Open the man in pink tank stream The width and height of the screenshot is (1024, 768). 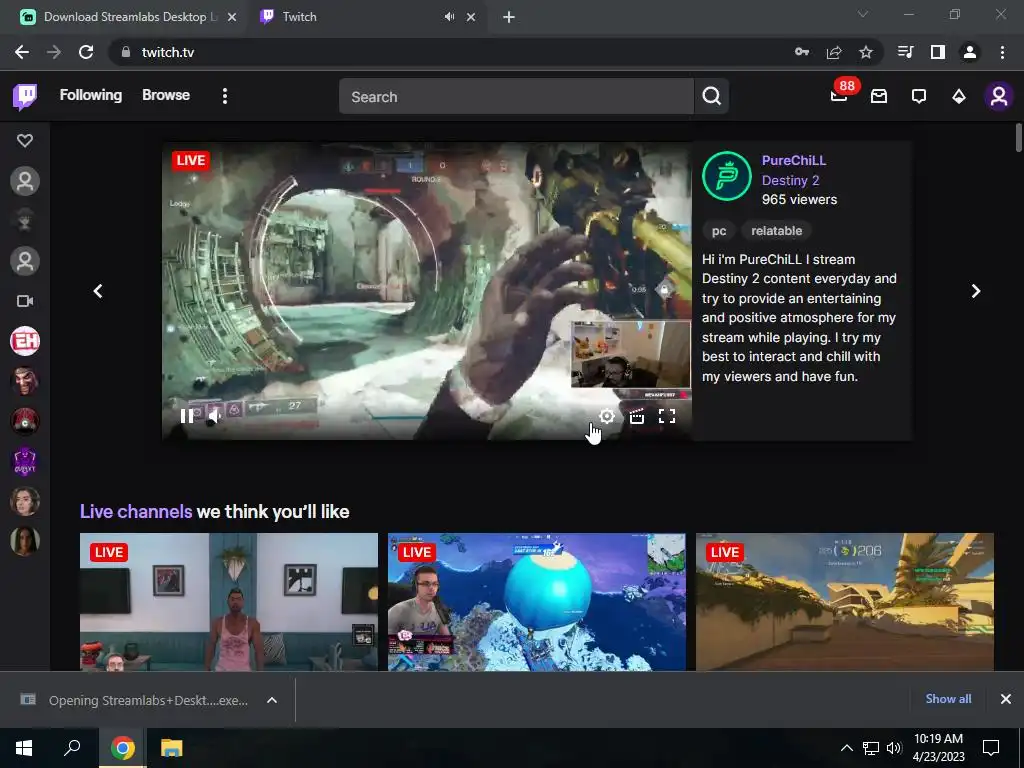[229, 602]
